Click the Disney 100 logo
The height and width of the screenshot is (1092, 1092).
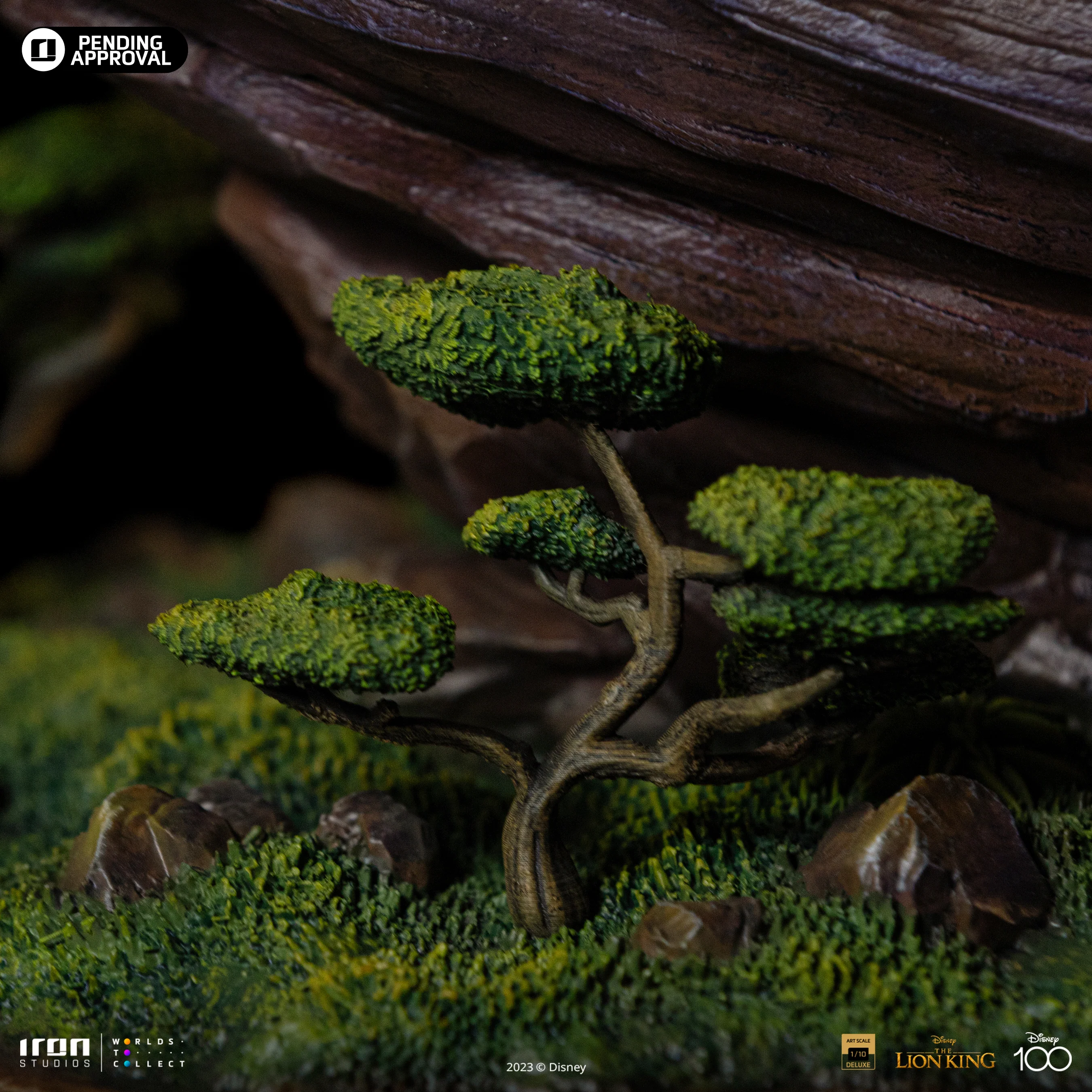pyautogui.click(x=1042, y=1052)
